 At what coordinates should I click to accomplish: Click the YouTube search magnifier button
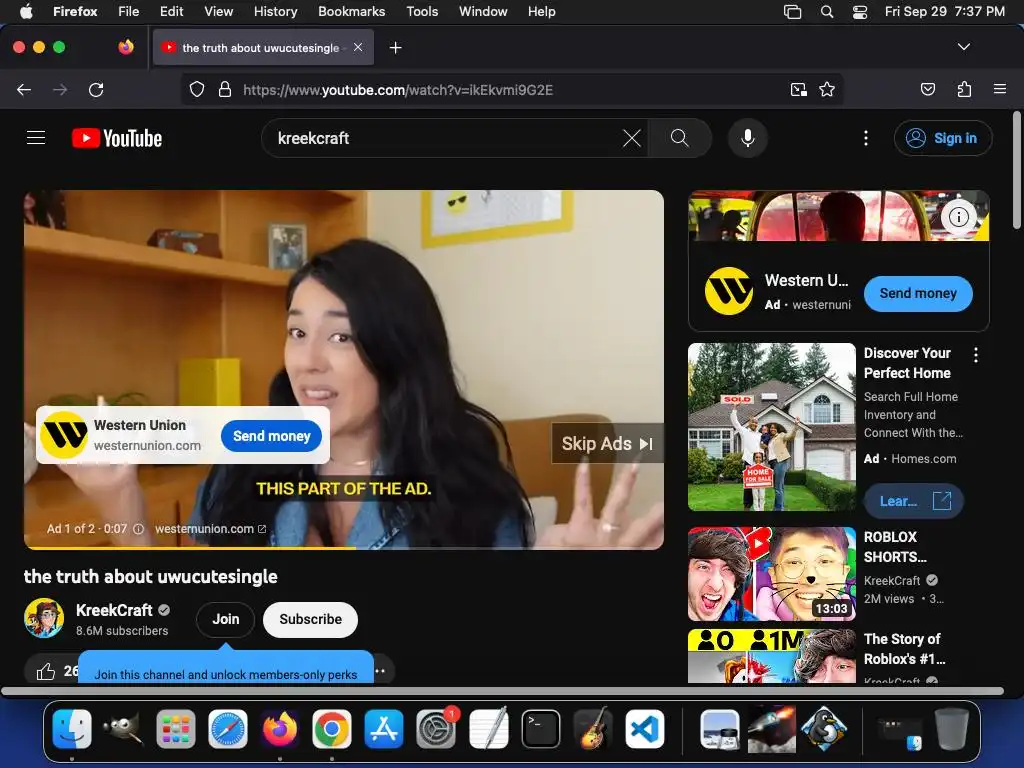pos(680,138)
